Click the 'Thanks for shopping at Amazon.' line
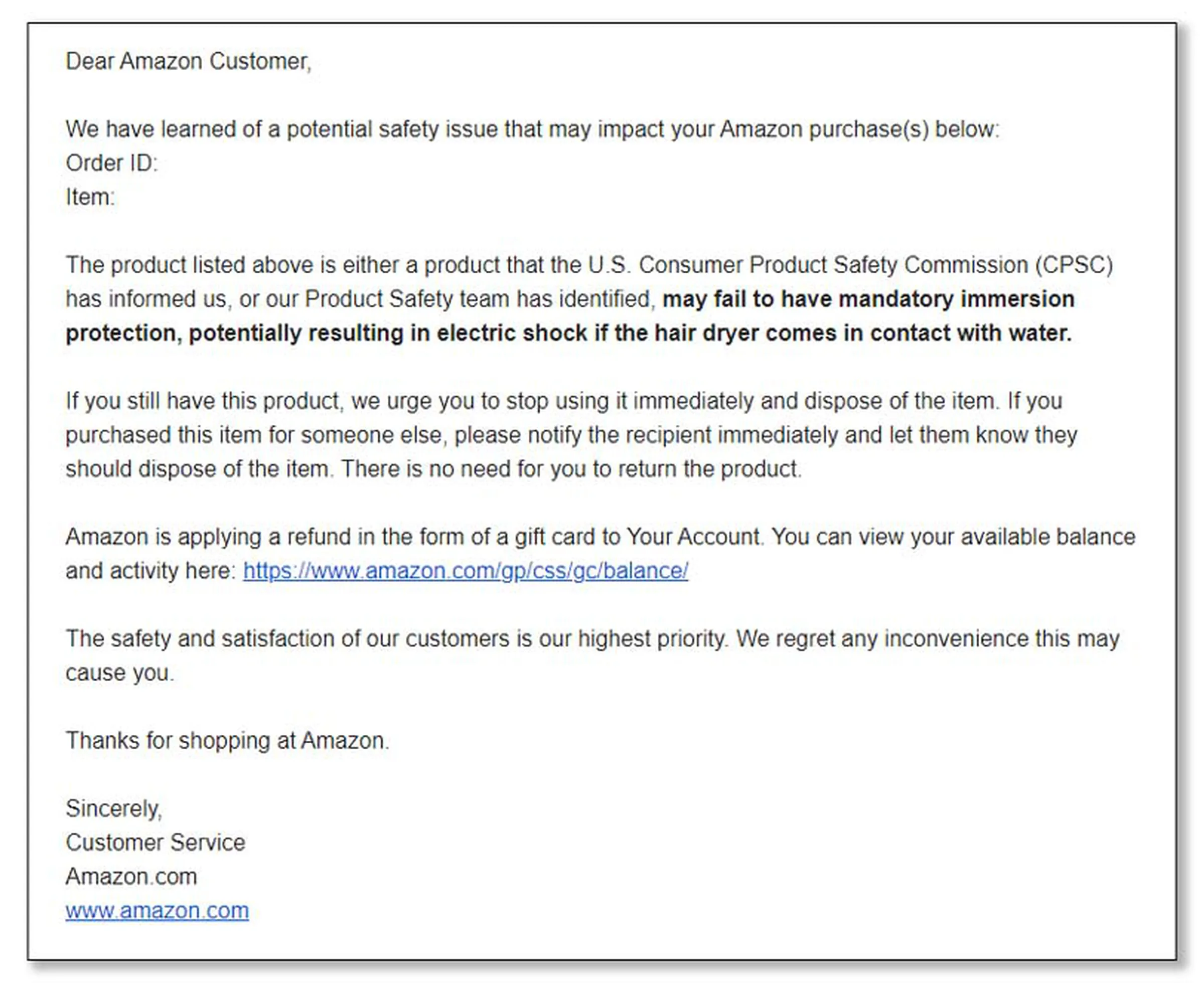1204x983 pixels. point(227,741)
